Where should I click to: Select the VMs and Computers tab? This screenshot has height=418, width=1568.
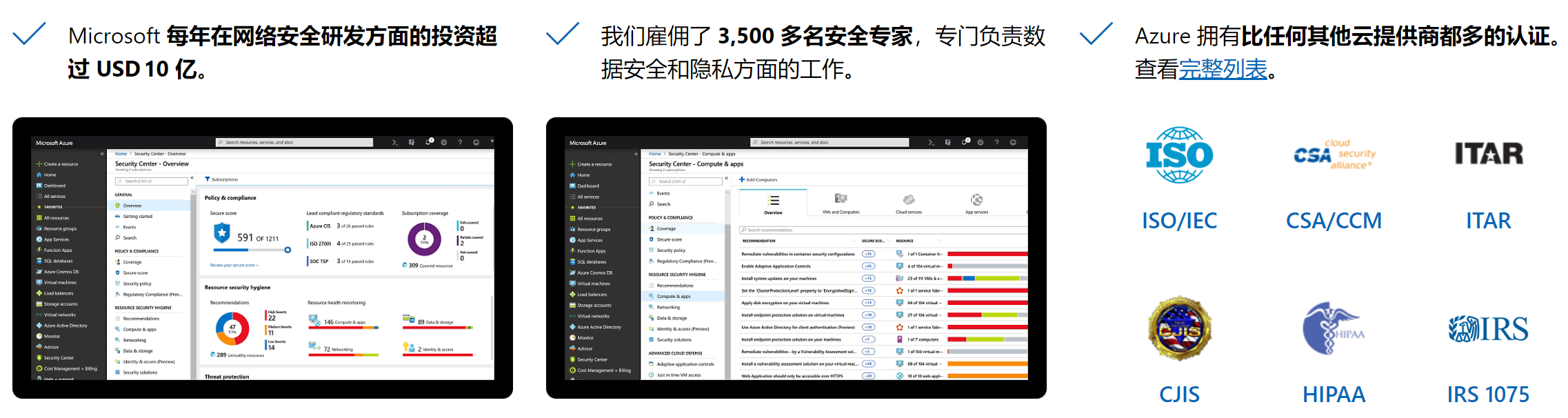841,203
